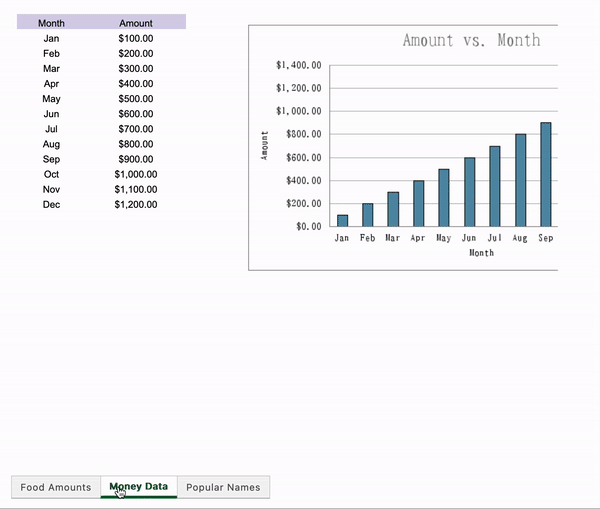Viewport: 600px width, 509px height.
Task: Select the Money Data sheet tab
Action: (139, 487)
